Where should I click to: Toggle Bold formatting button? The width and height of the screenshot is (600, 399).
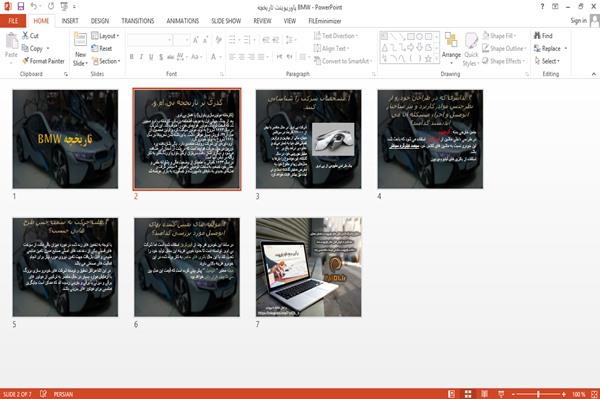[132, 57]
